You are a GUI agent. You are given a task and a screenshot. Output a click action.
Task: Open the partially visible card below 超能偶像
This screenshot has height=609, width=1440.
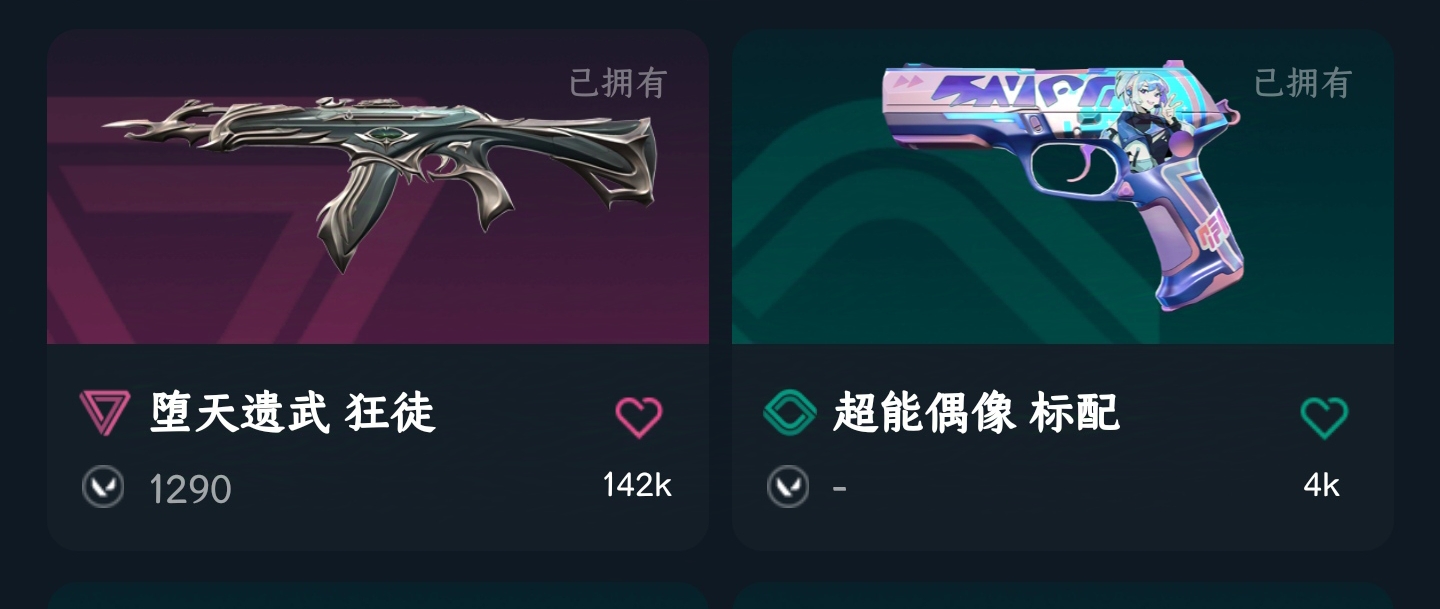click(1063, 597)
